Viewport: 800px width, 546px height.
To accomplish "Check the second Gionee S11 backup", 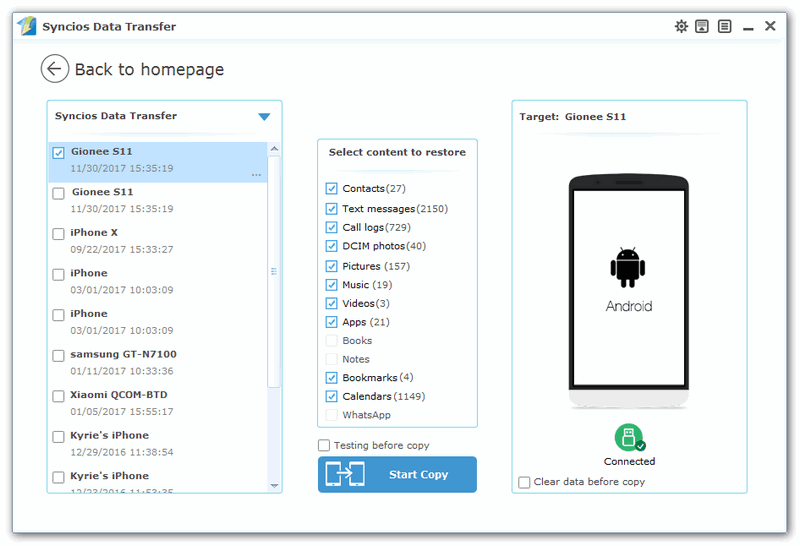I will point(59,193).
